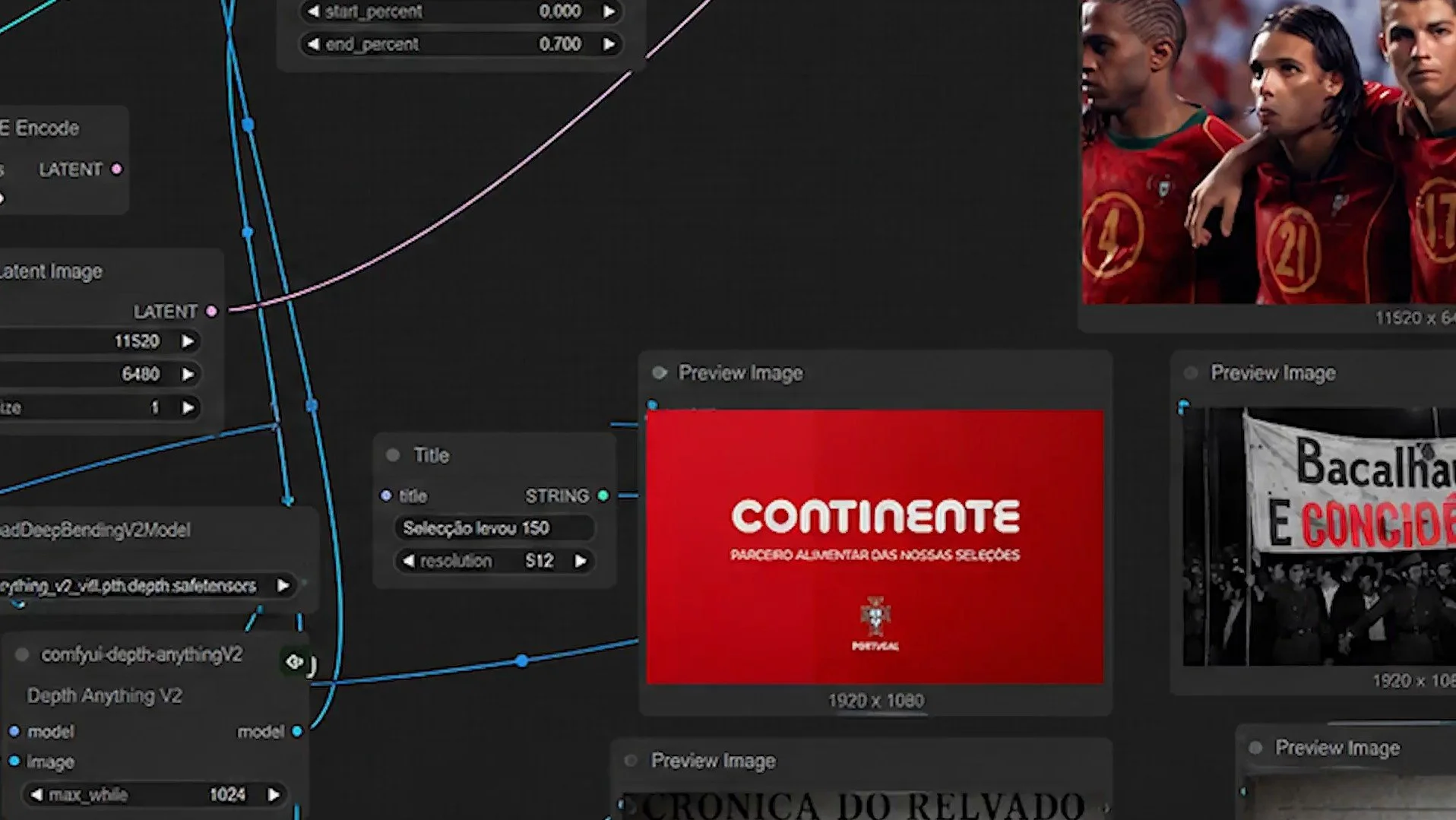Image resolution: width=1456 pixels, height=820 pixels.
Task: Collapse the bottom-right Preview Image node via its dot
Action: pos(1255,748)
